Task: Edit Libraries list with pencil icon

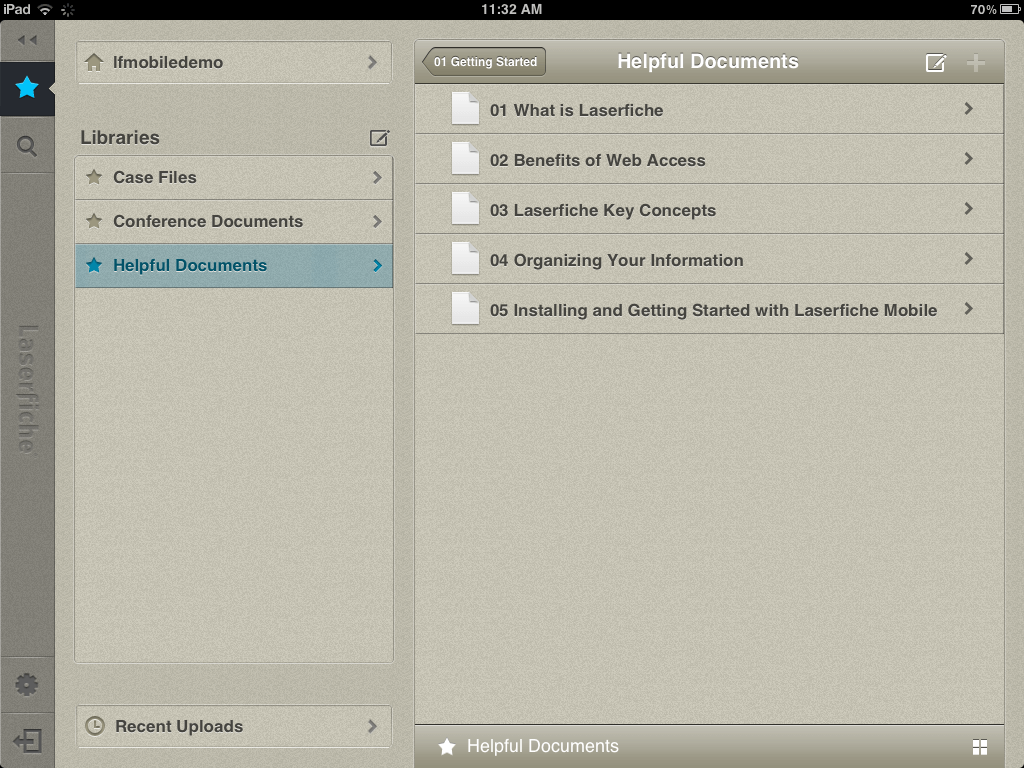Action: tap(379, 138)
